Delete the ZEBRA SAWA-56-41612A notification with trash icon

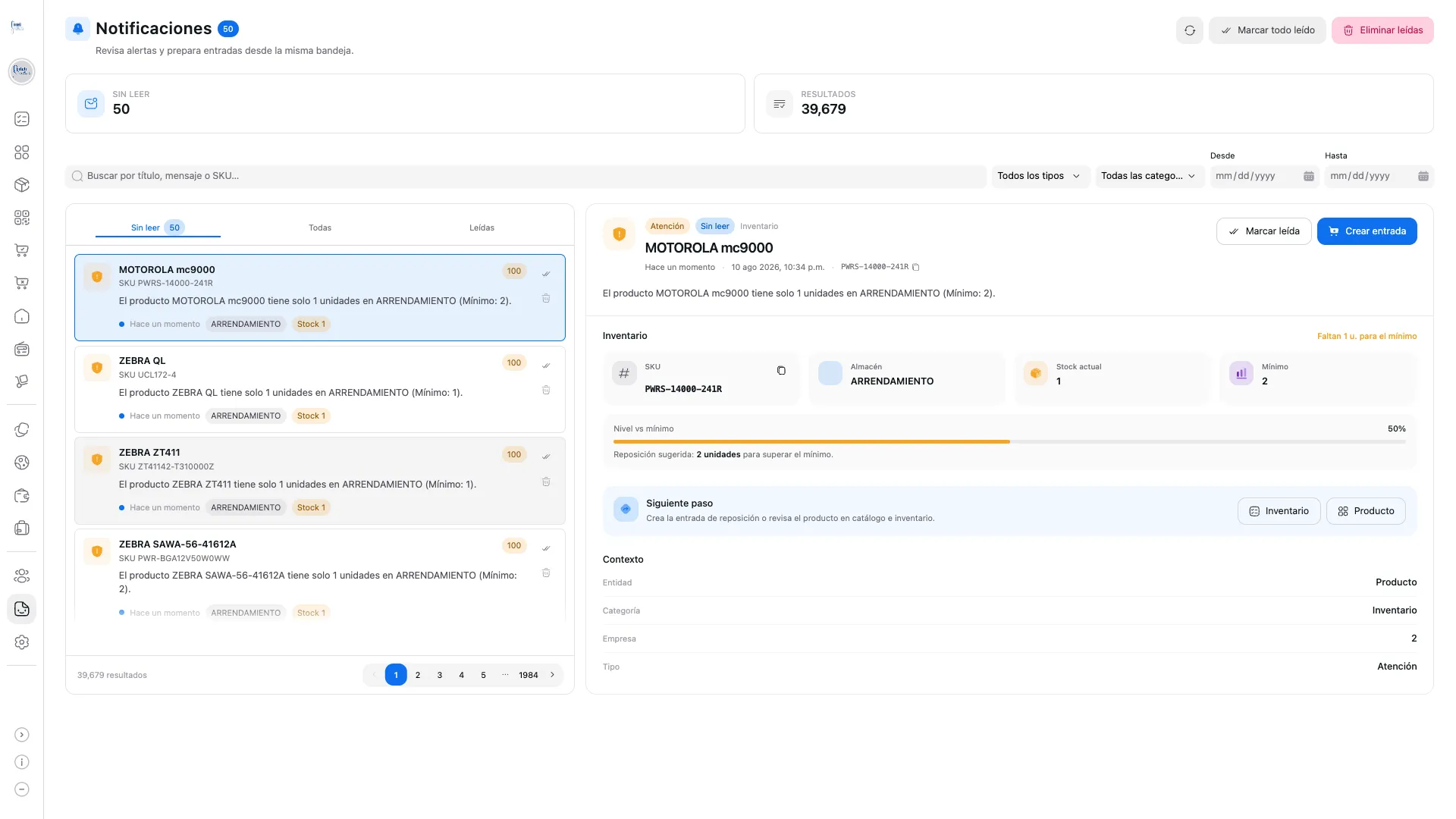point(546,573)
